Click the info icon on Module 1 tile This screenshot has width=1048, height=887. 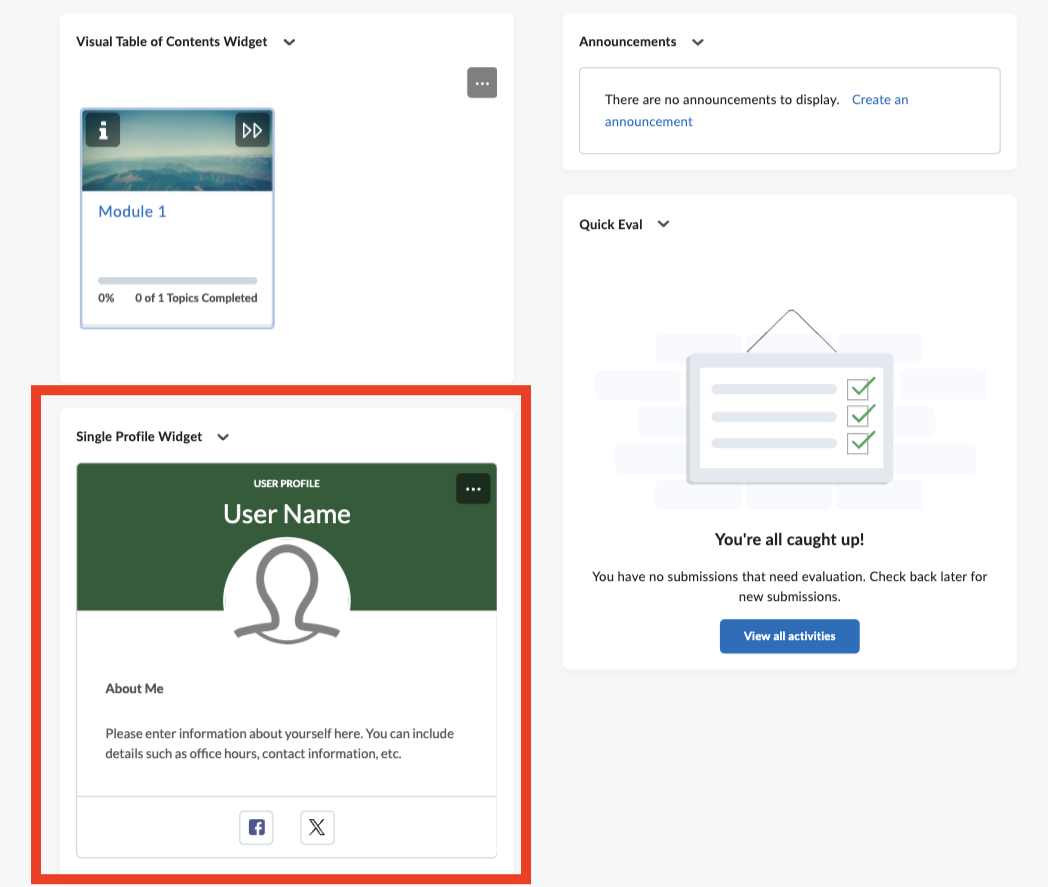102,129
